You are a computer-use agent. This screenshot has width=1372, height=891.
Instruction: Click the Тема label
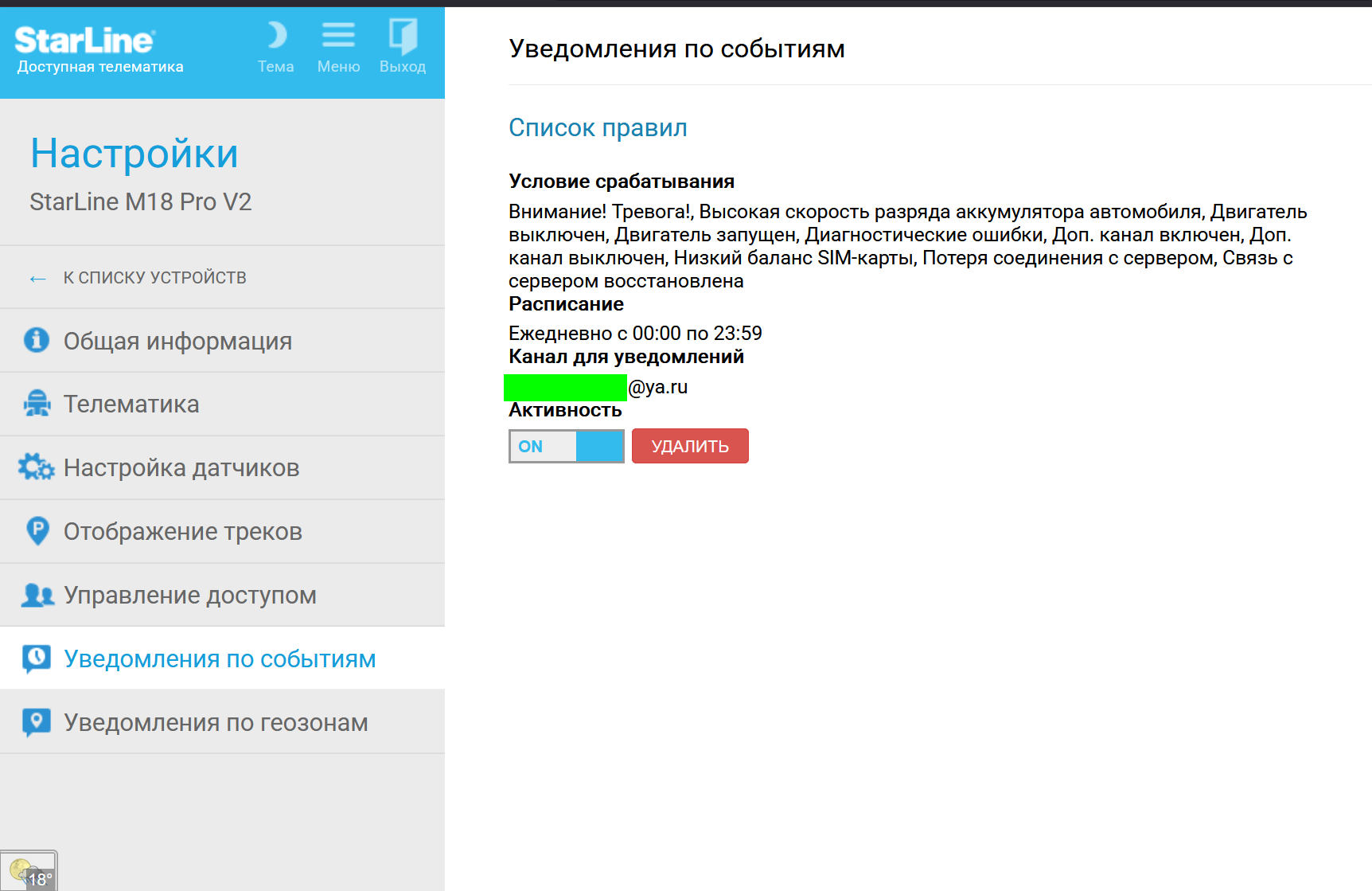click(x=275, y=67)
